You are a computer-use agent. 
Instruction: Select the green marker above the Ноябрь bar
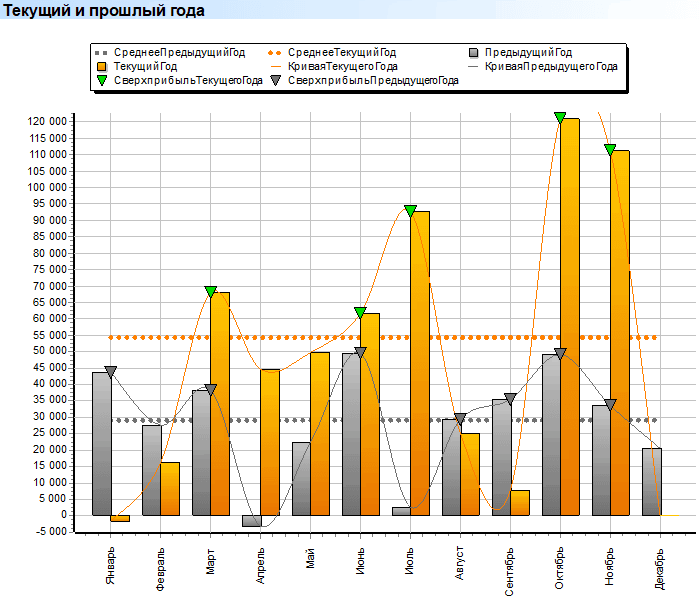(610, 150)
